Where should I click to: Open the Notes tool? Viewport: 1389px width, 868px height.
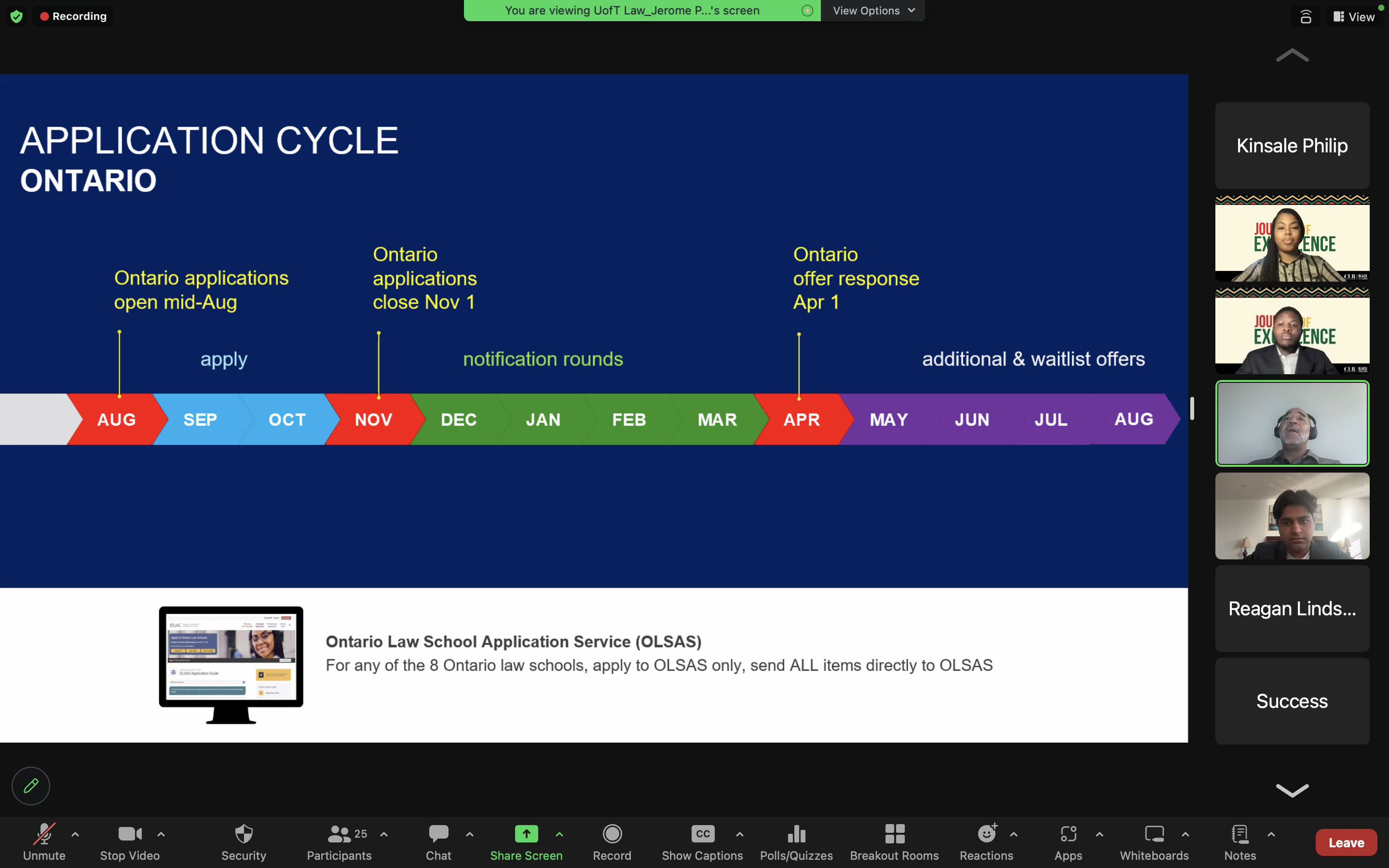point(1240,841)
